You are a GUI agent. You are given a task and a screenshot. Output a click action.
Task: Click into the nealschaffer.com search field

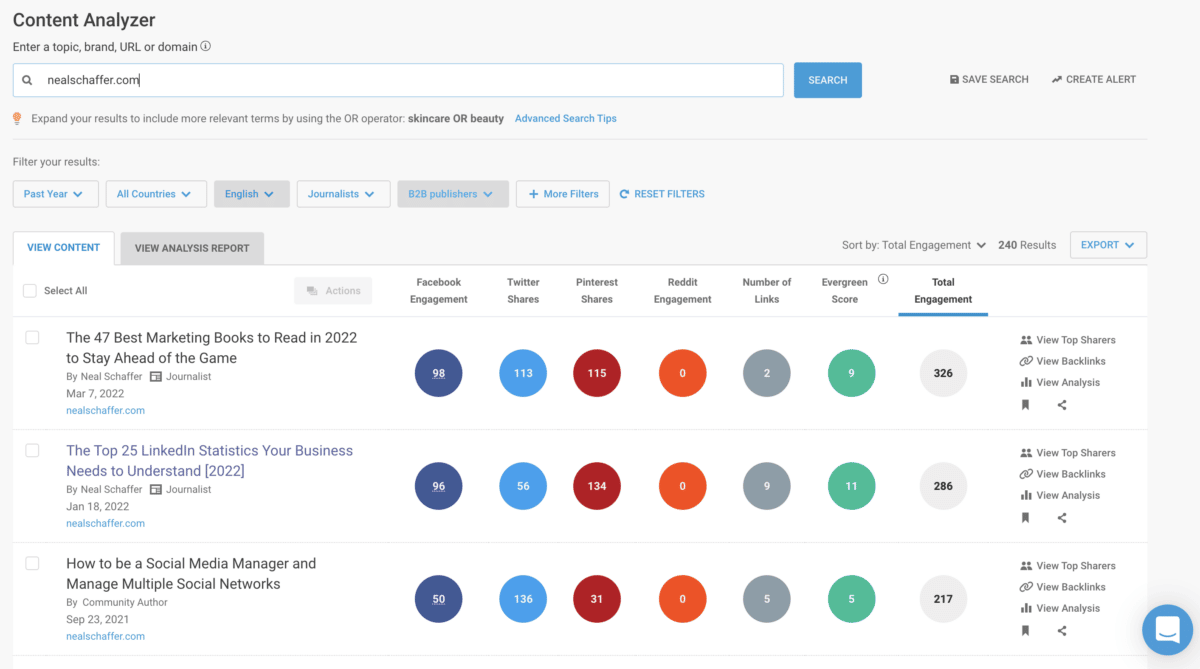click(x=410, y=80)
